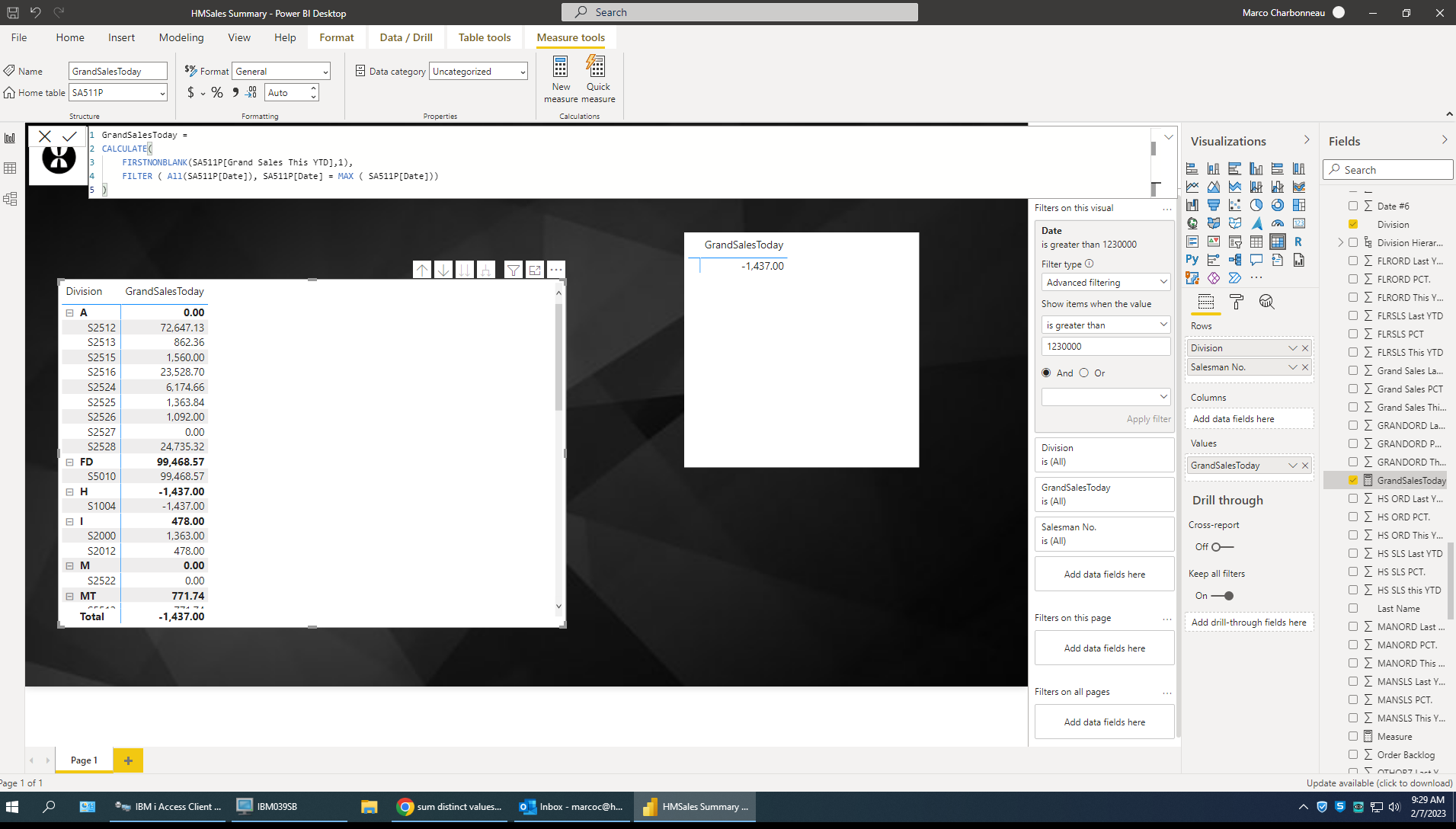This screenshot has height=829, width=1456.
Task: Open the Modeling ribbon tab
Action: click(181, 37)
